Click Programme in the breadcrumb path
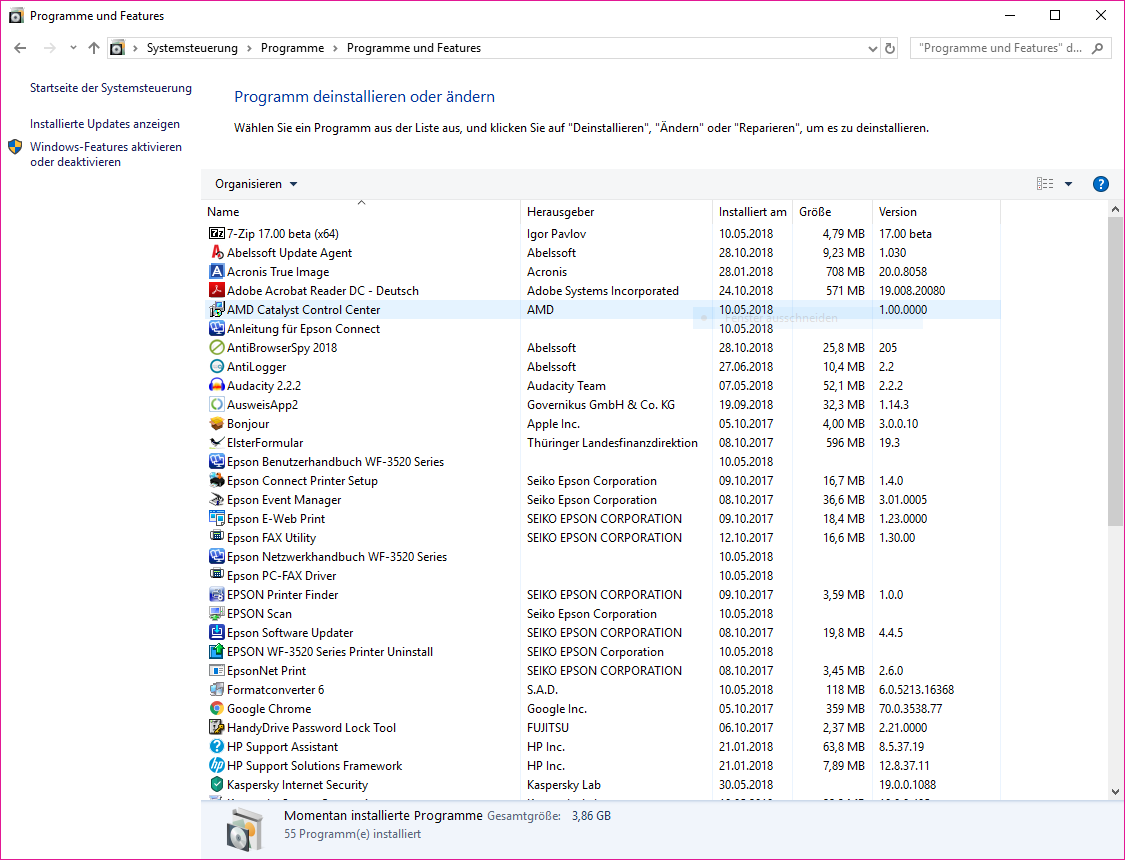This screenshot has width=1125, height=860. 292,48
